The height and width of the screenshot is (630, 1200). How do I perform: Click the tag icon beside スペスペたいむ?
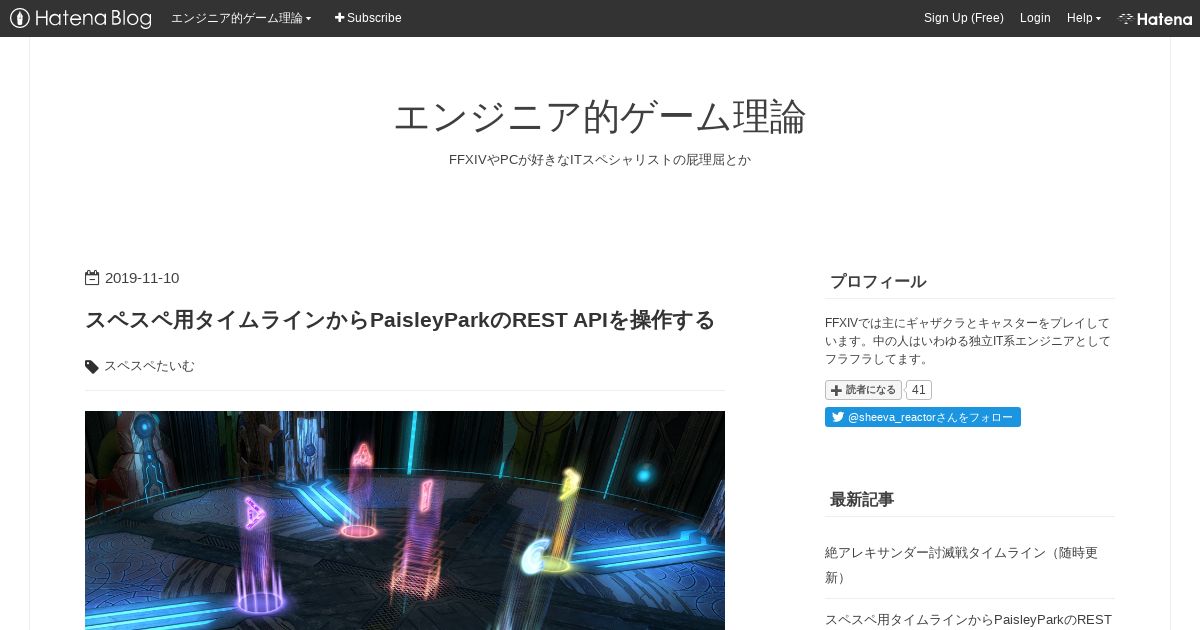point(92,367)
